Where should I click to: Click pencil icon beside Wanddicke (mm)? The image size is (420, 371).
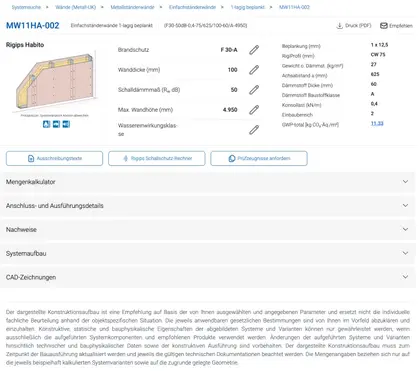(254, 70)
